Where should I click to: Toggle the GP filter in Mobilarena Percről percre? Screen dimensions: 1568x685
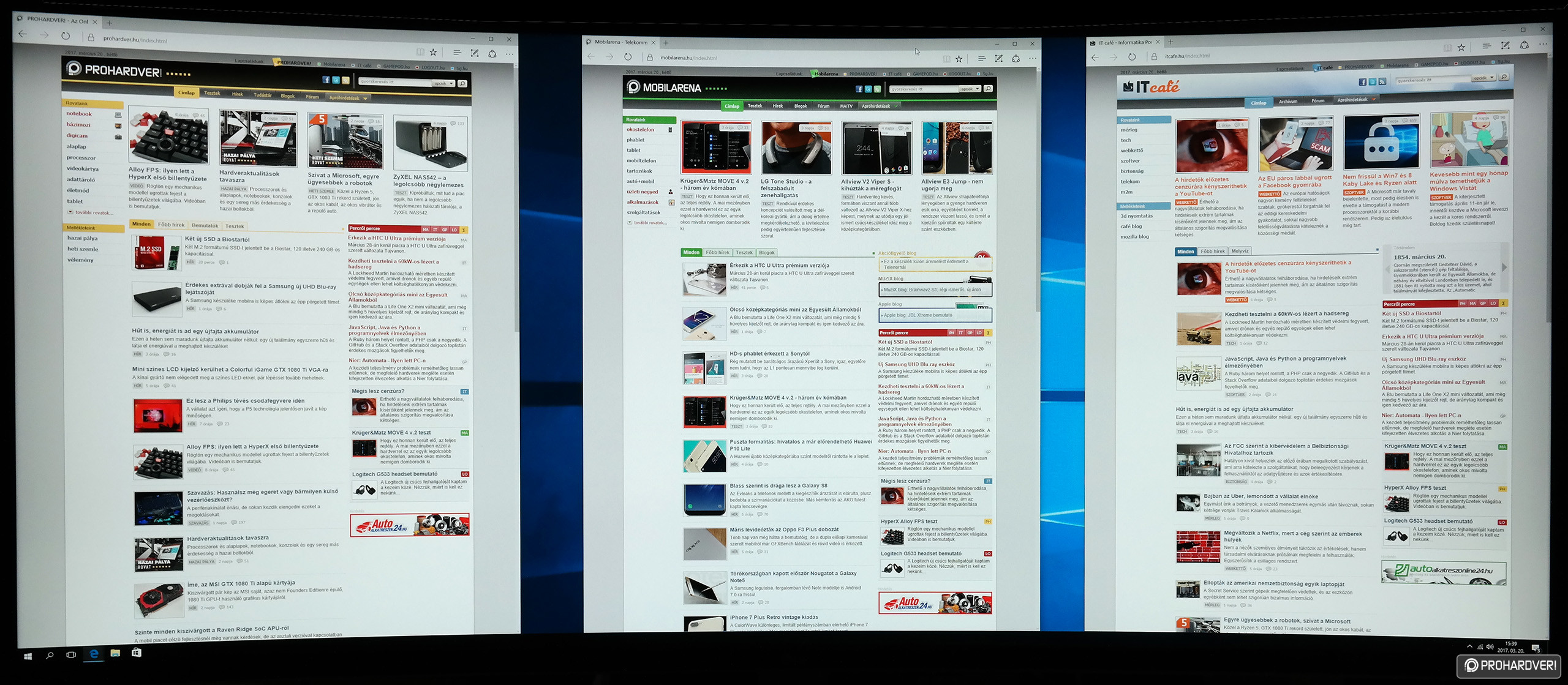970,333
